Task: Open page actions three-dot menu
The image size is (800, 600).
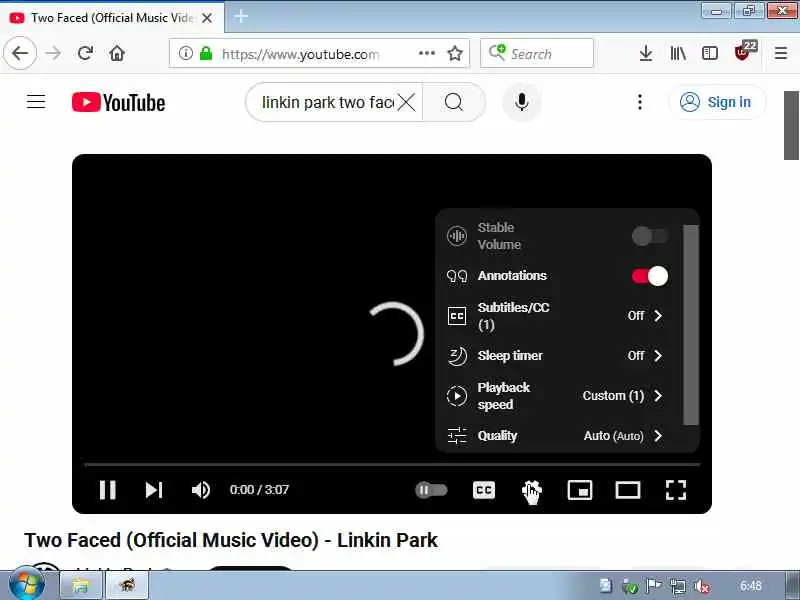Action: pos(427,53)
